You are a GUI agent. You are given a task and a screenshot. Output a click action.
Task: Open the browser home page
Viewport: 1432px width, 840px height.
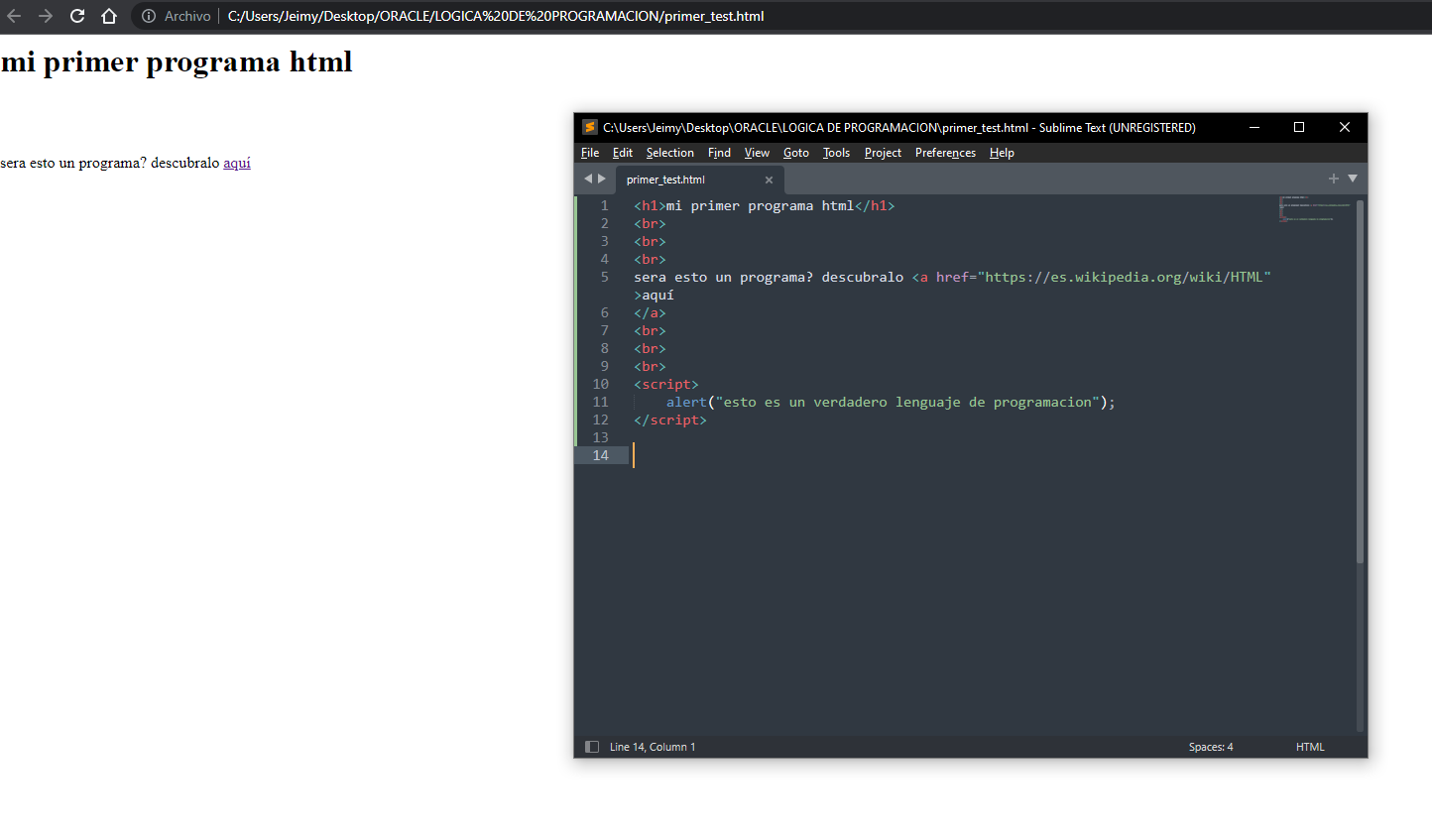coord(109,16)
